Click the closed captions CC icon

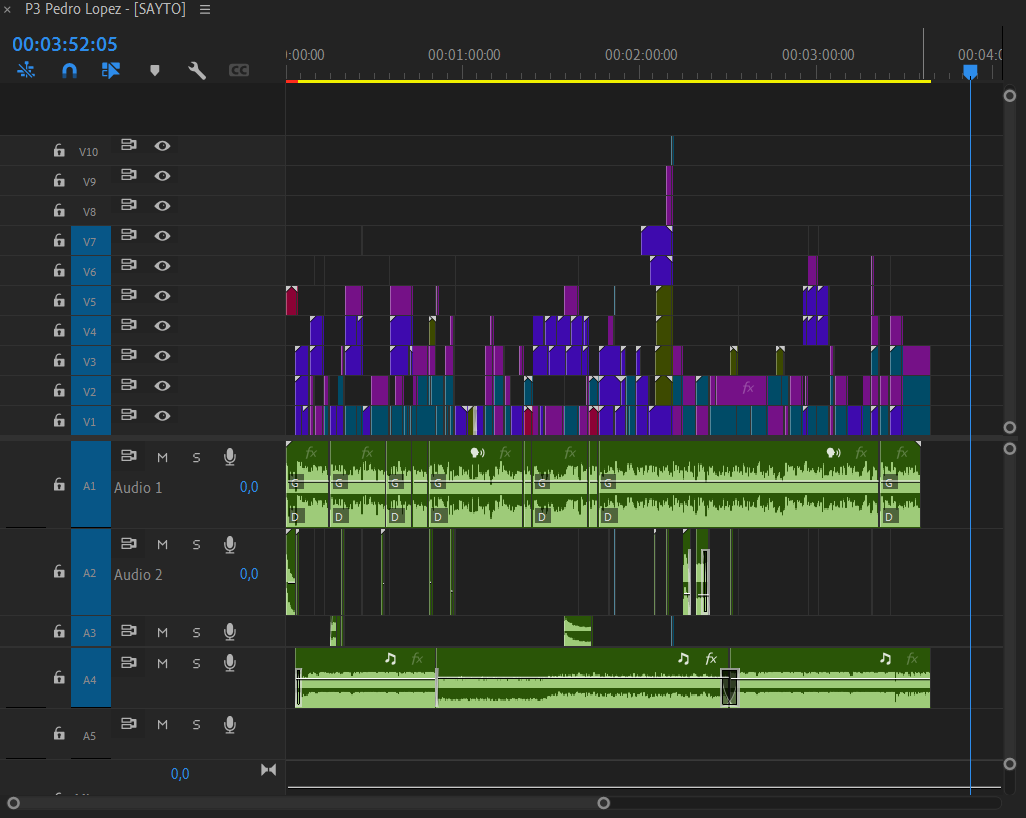tap(239, 70)
